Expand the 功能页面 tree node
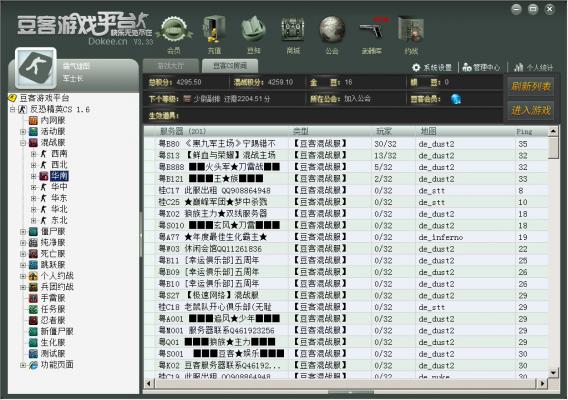The image size is (568, 400). click(23, 365)
